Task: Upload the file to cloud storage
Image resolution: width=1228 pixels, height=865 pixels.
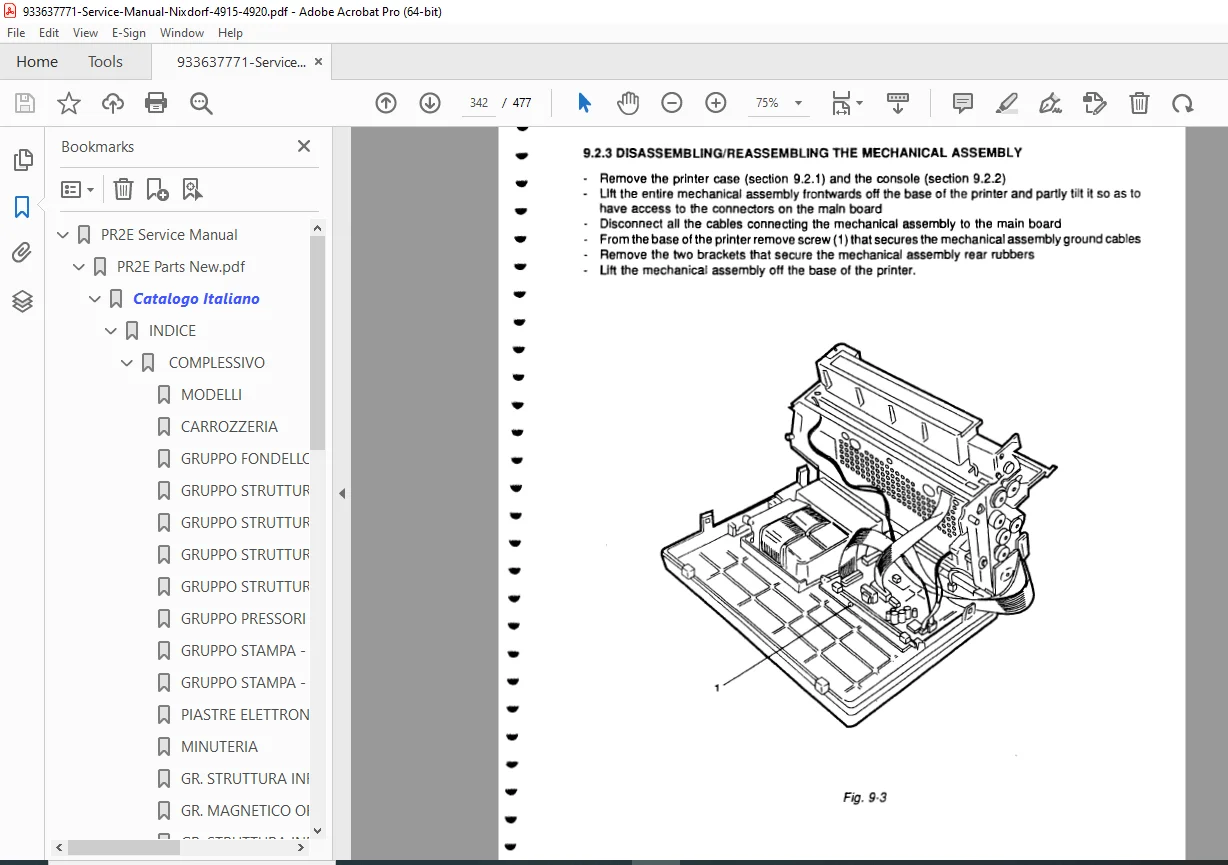Action: (x=113, y=103)
